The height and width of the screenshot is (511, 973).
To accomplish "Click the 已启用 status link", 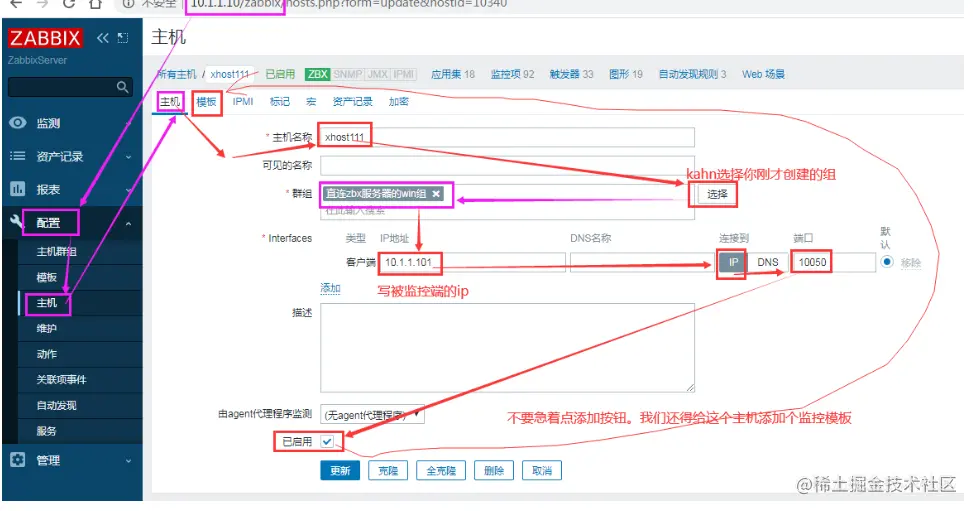I will pyautogui.click(x=280, y=74).
